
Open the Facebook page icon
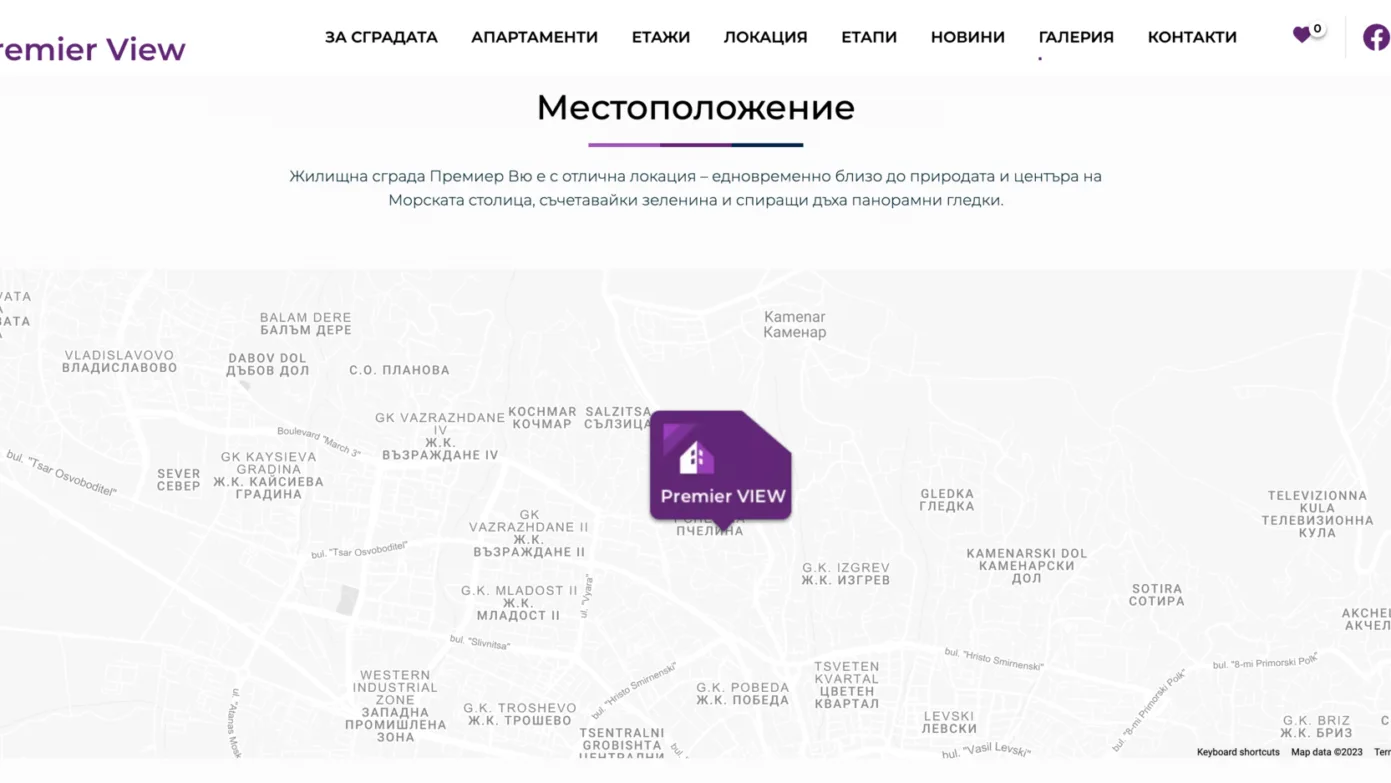1376,37
